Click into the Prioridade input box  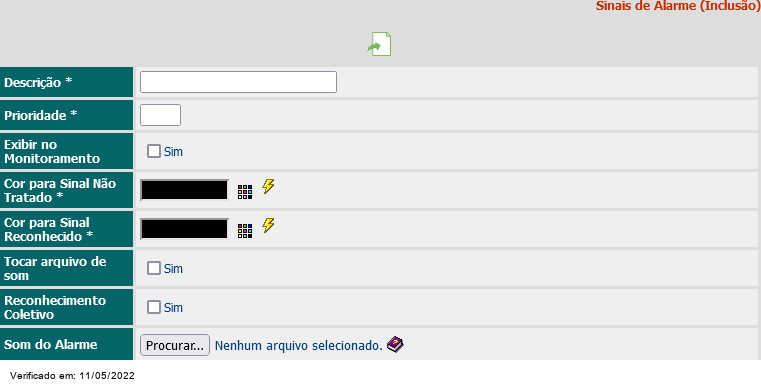point(160,115)
